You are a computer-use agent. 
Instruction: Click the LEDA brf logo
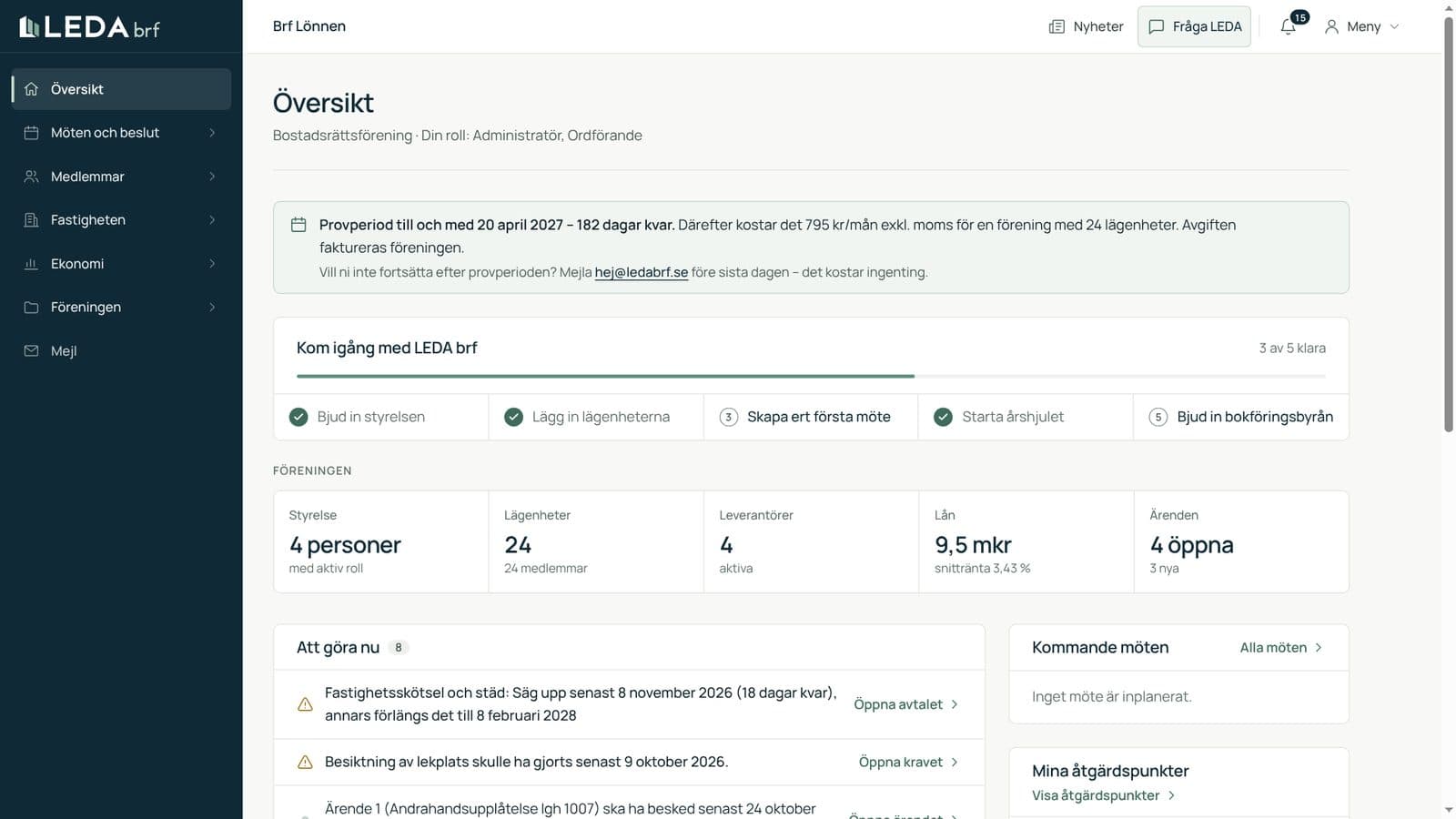coord(89,26)
